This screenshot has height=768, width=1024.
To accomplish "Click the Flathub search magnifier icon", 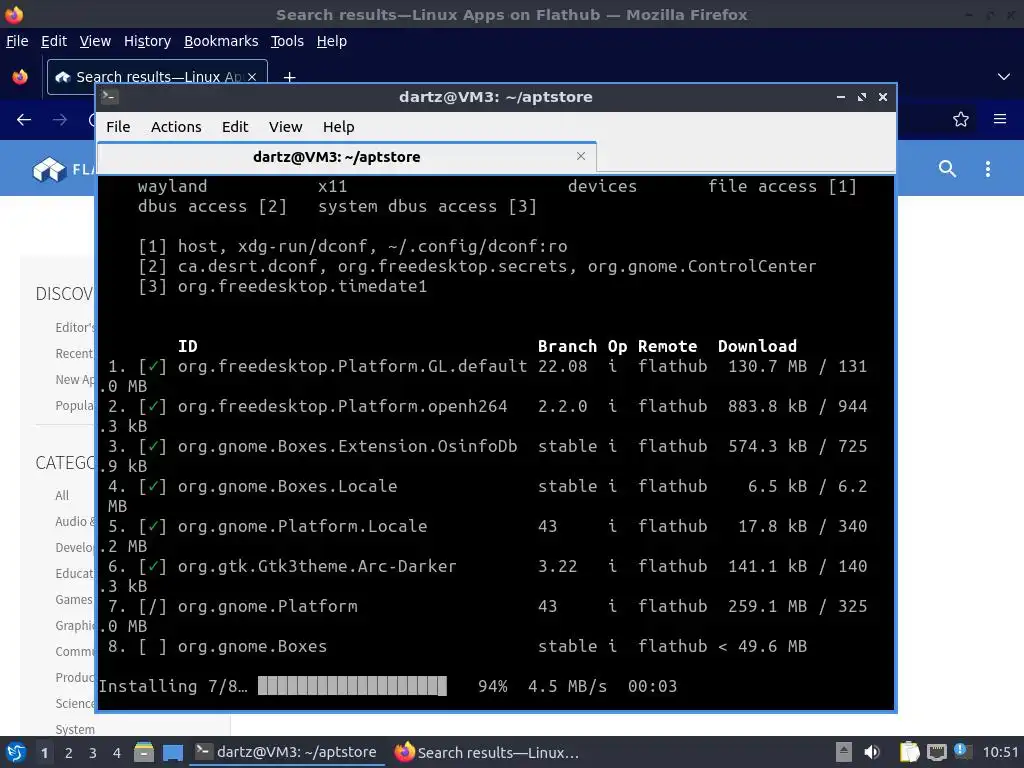I will pos(948,169).
